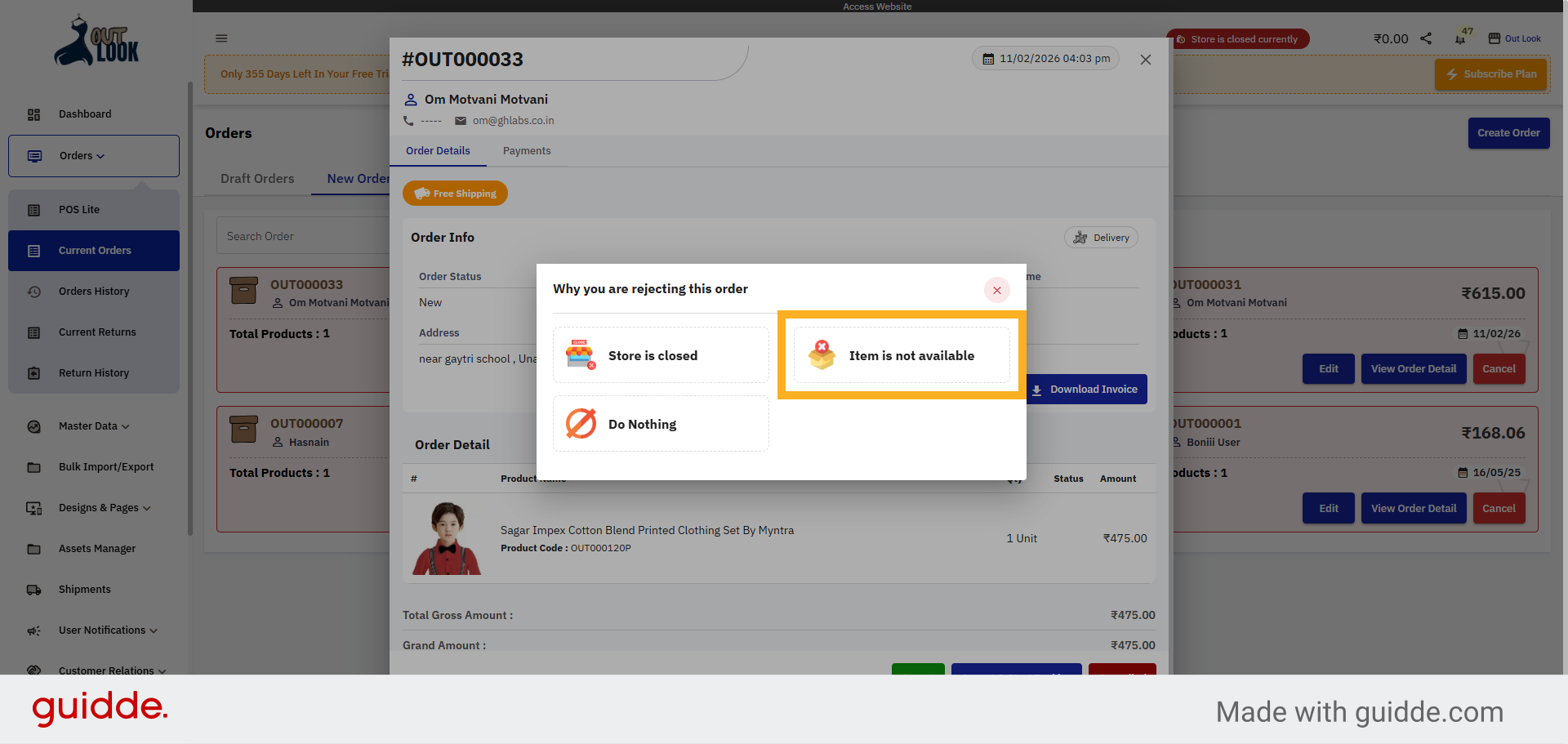1568x744 pixels.
Task: Click the Bulk Import/Export folder icon
Action: click(x=33, y=467)
